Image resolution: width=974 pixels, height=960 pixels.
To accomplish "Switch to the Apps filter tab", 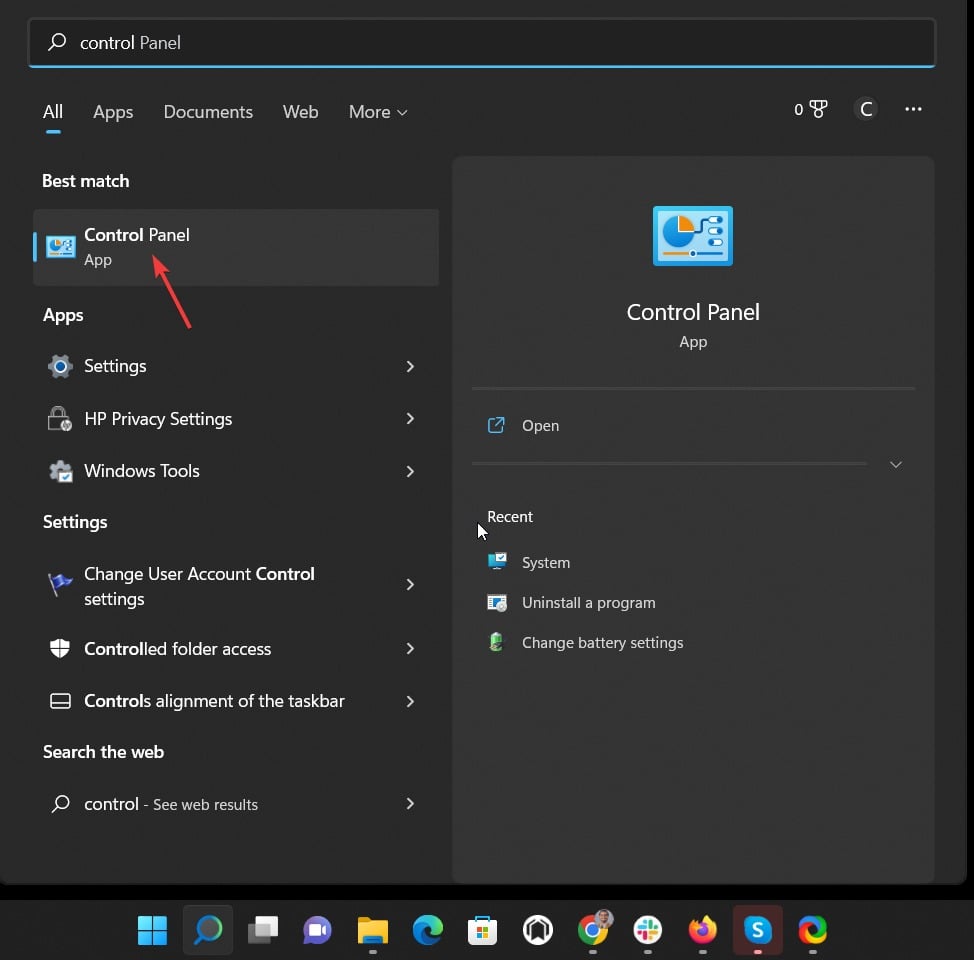I will pos(113,112).
